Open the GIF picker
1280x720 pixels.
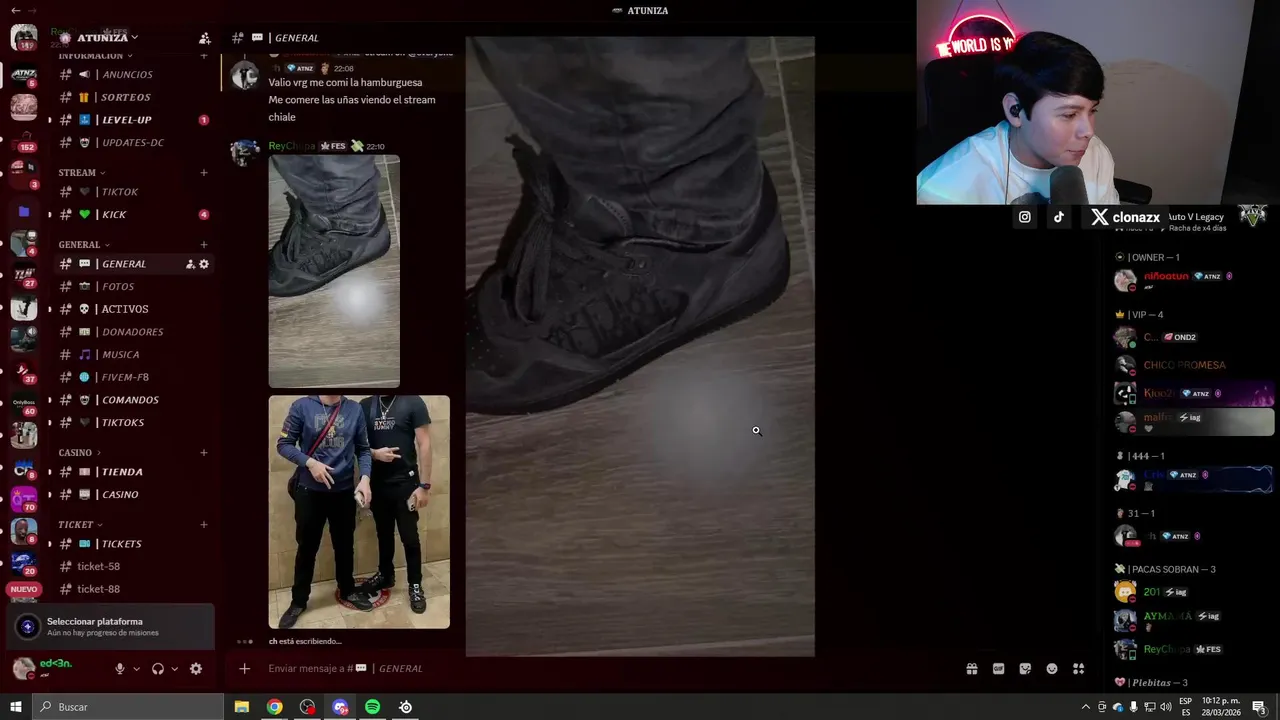tap(998, 669)
